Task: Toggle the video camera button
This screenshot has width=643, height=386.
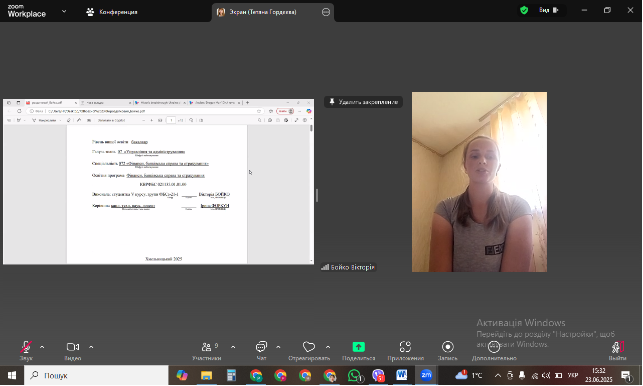Action: tap(73, 347)
